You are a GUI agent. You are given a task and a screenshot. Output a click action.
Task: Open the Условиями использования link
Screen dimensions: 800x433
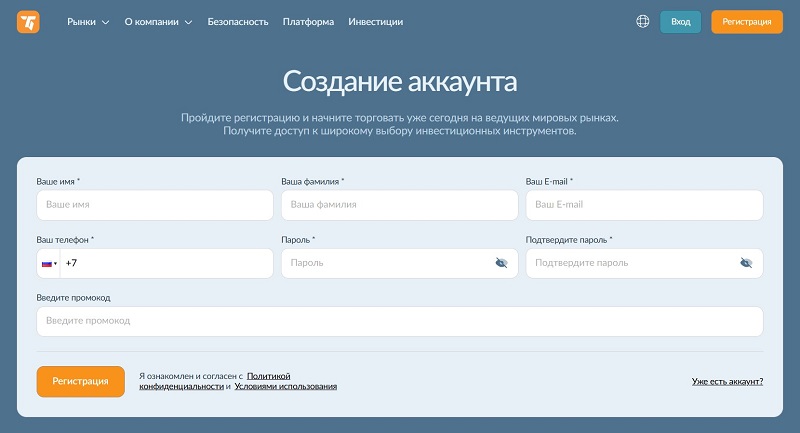(285, 386)
